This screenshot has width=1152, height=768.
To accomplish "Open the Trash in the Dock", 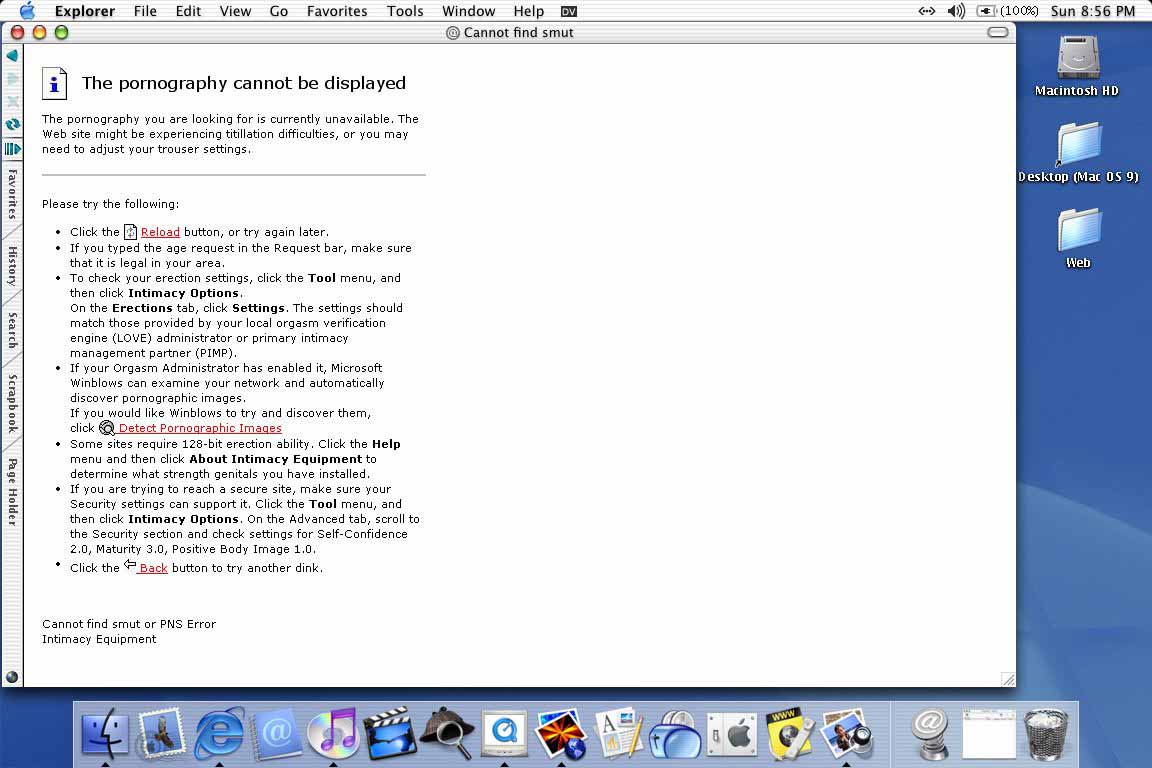I will pos(1045,733).
